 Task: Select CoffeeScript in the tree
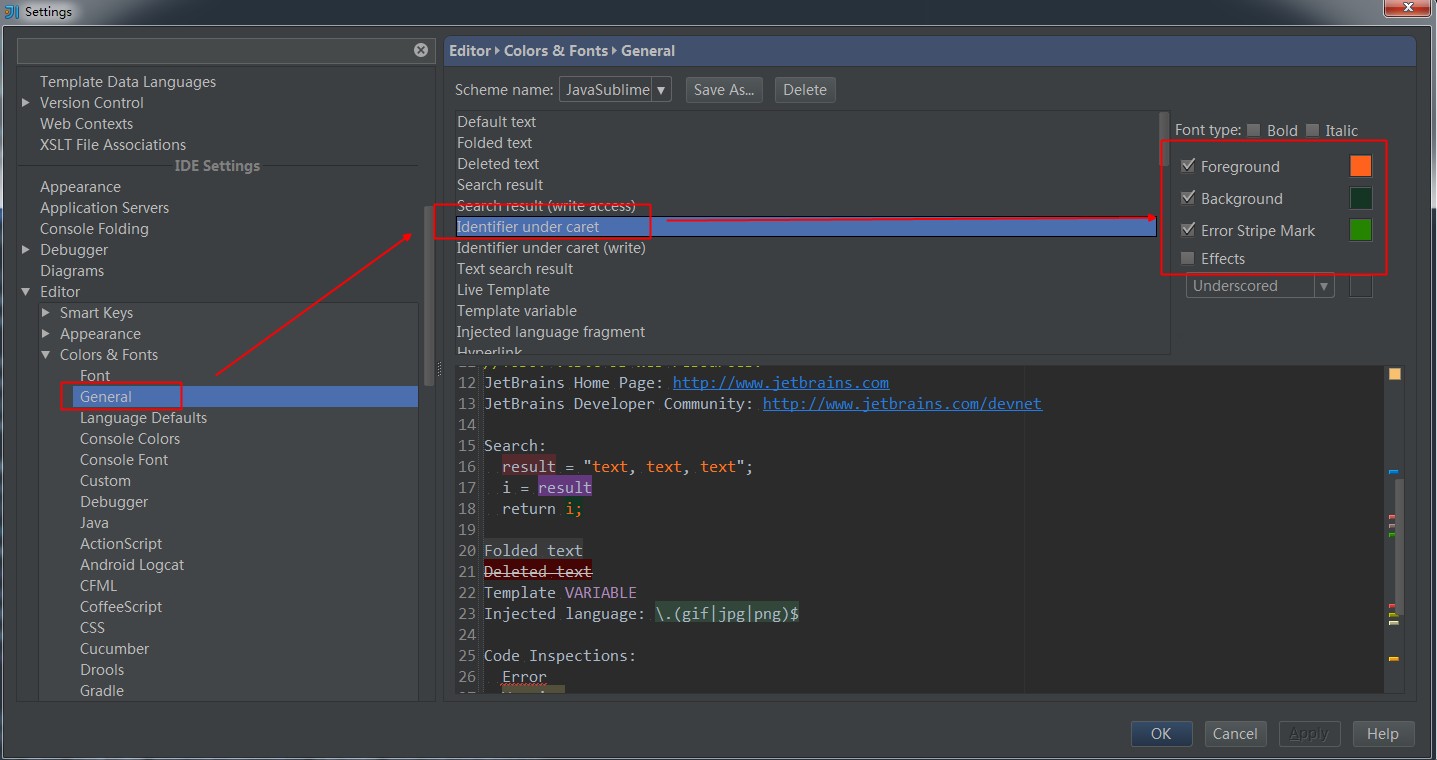121,606
